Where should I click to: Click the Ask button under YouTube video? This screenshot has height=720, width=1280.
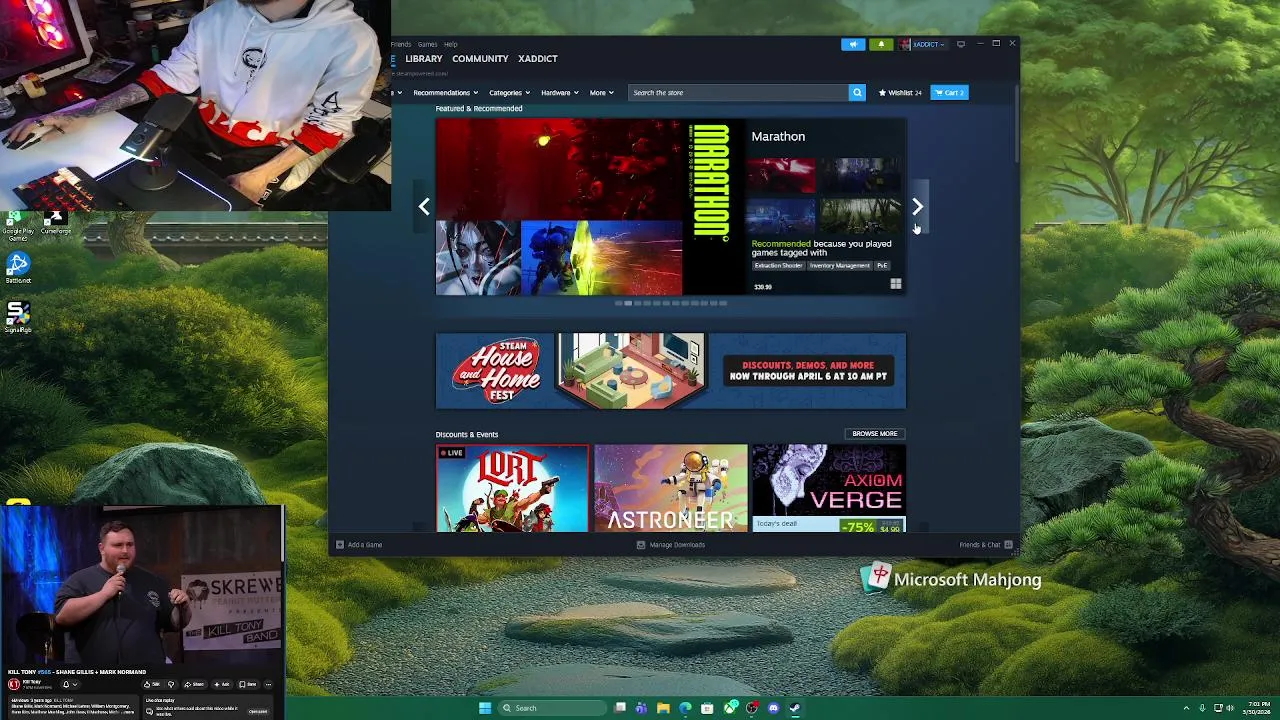point(222,684)
